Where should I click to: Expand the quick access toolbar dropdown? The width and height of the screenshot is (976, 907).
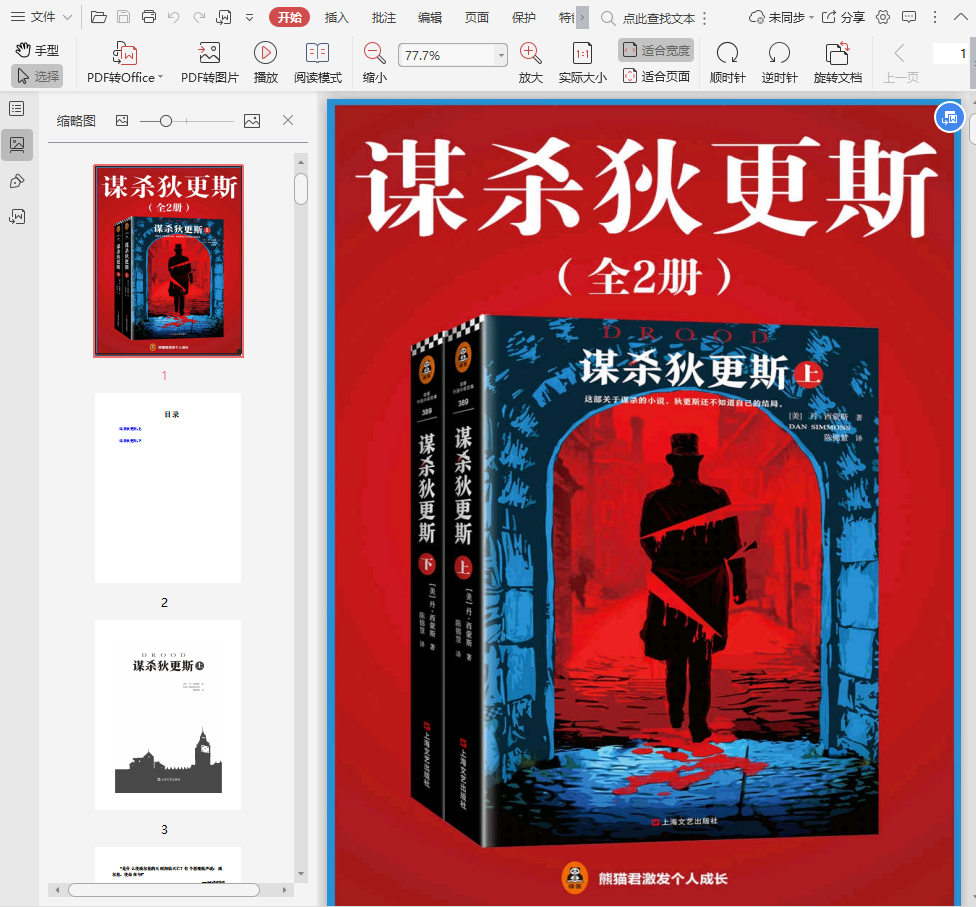(x=249, y=17)
